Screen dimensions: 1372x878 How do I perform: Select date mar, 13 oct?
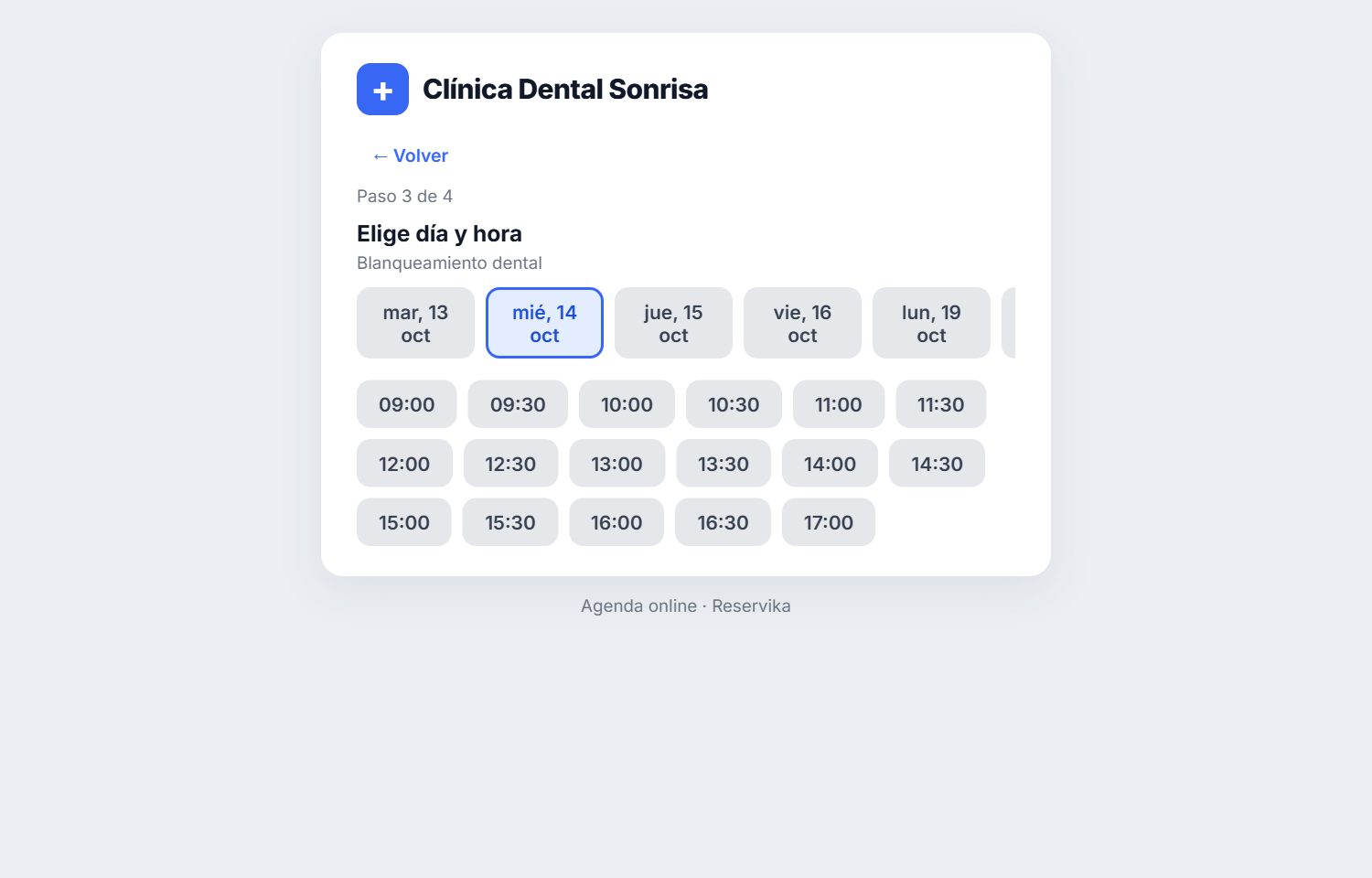tap(415, 323)
